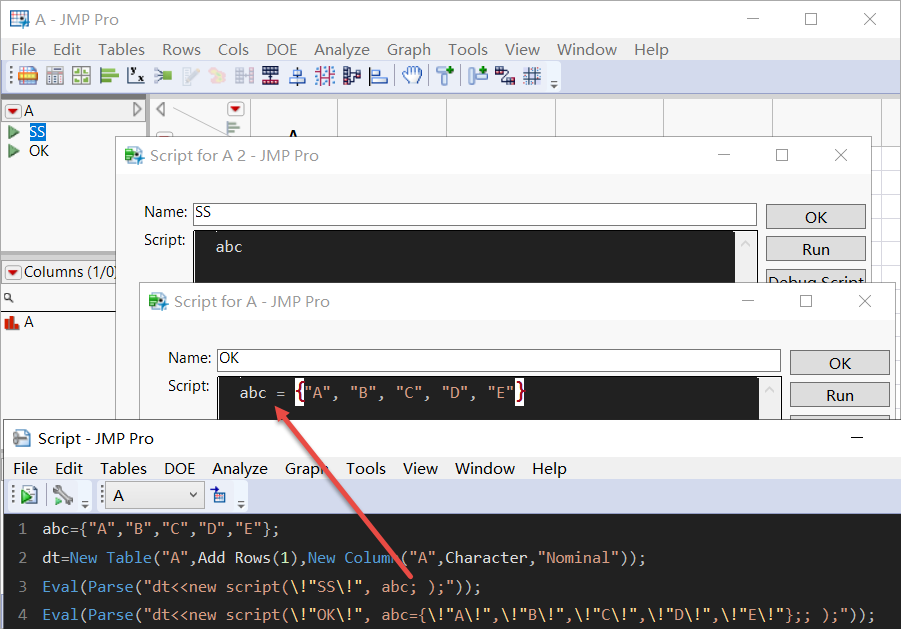Open the red triangle menu beside table A
Viewport: 901px width, 629px height.
[13, 110]
